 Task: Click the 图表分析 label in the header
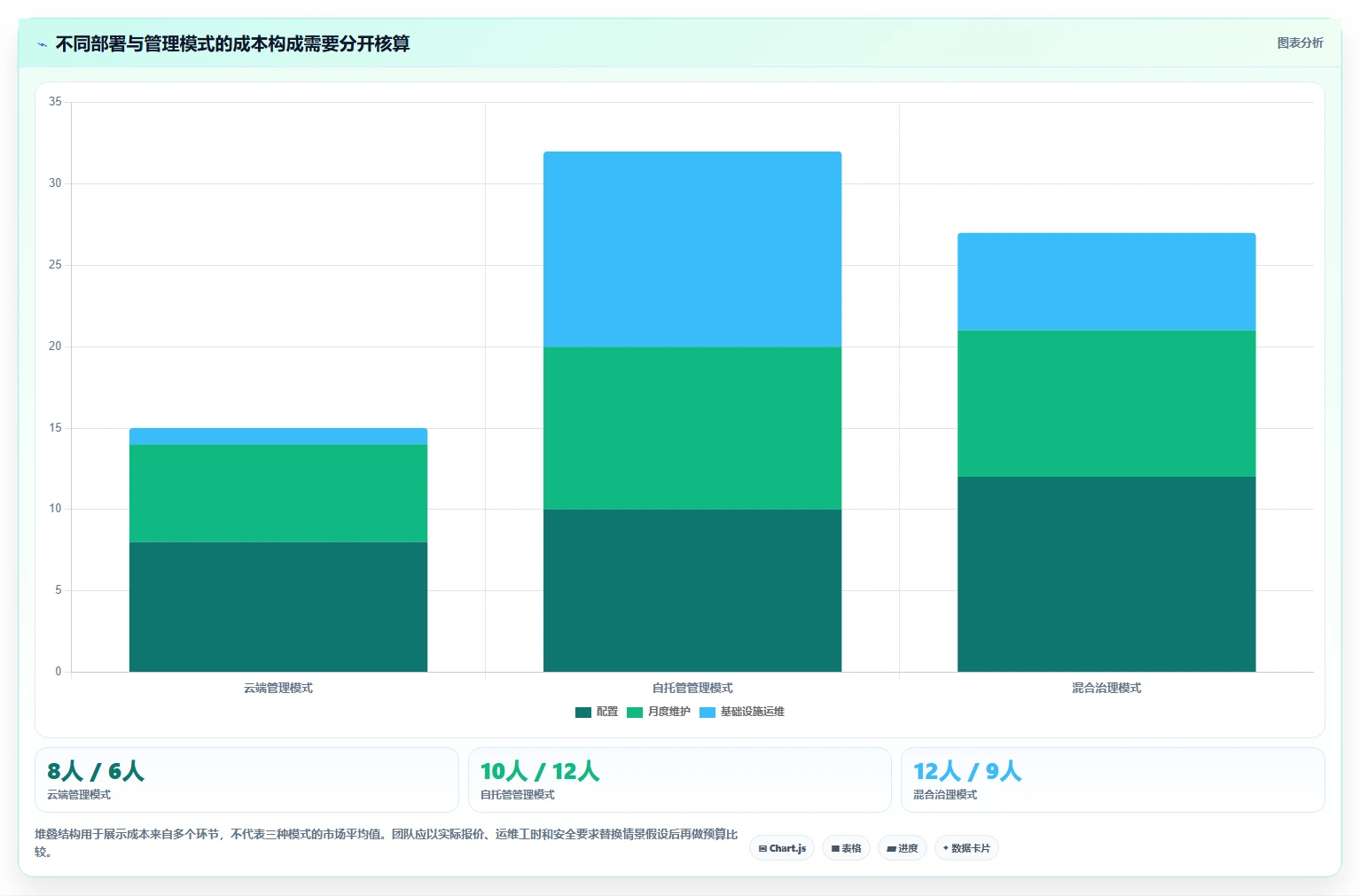point(1300,43)
